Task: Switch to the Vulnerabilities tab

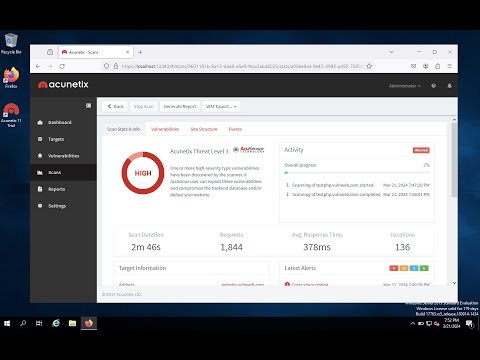Action: pyautogui.click(x=165, y=129)
